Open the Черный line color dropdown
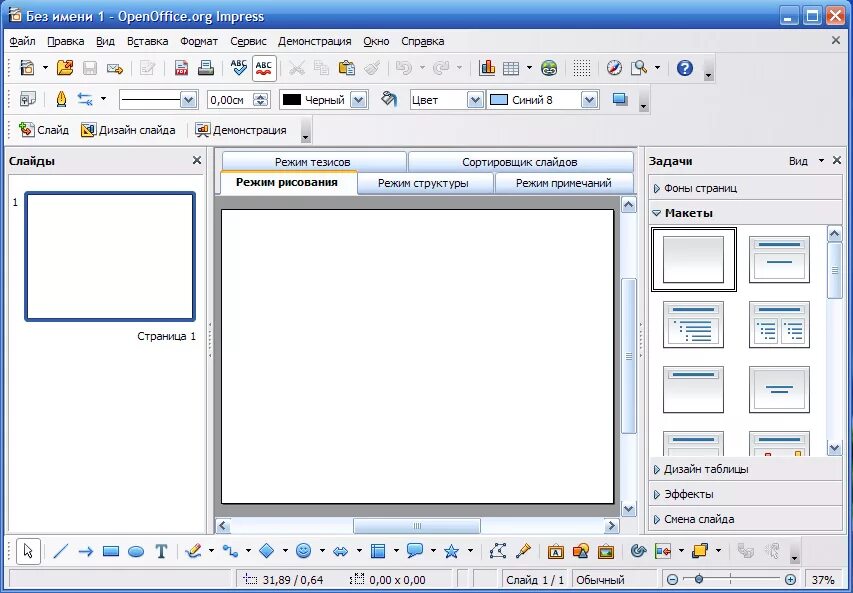 359,100
